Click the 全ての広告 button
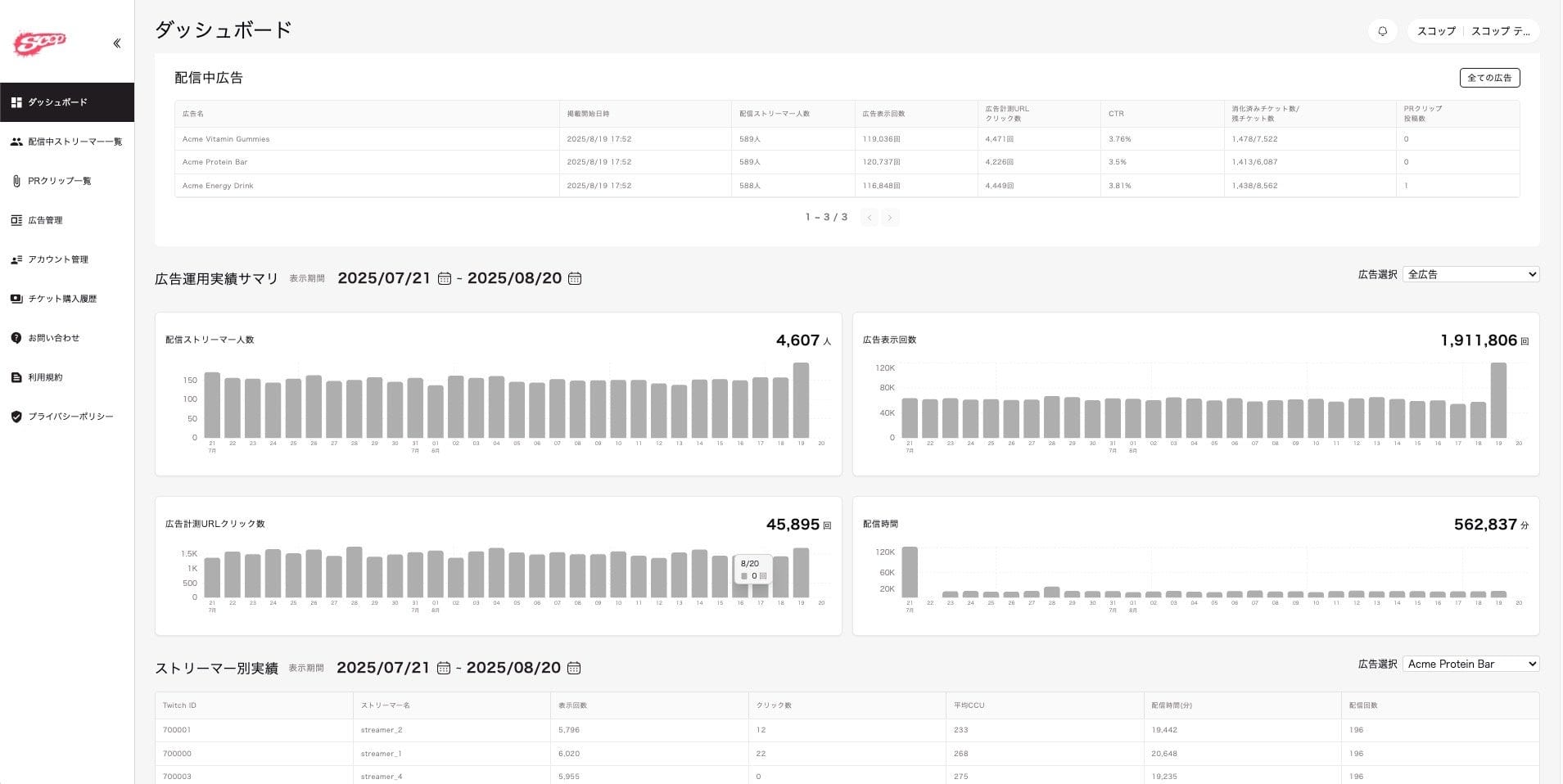This screenshot has height=784, width=1563. pyautogui.click(x=1489, y=78)
